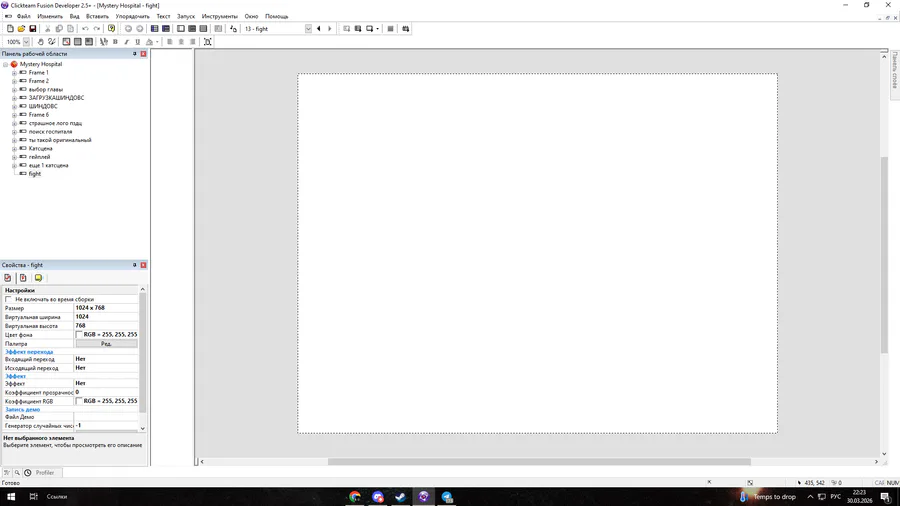This screenshot has height=506, width=900.
Task: Create a new application with toolbar icon
Action: [10, 29]
